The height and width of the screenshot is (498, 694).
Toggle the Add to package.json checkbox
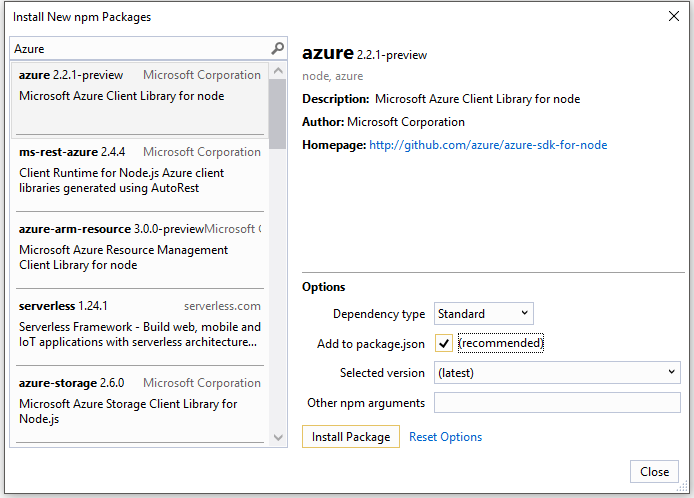(445, 343)
